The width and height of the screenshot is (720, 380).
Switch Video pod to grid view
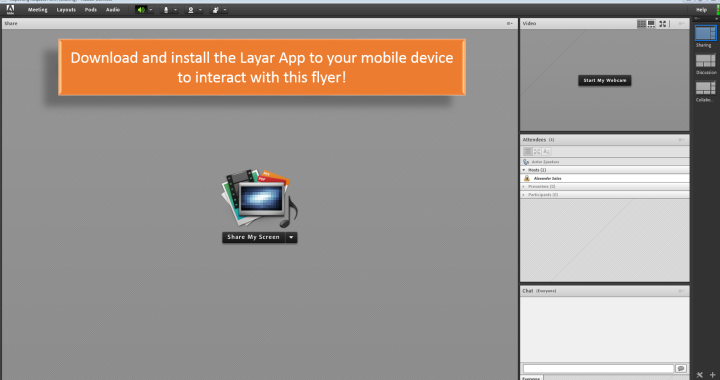click(641, 23)
